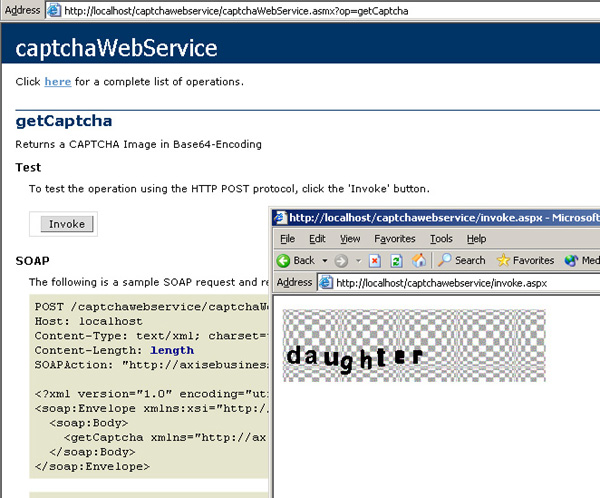Open the 'here' operations list link
Screen dimensions: 600x498
click(x=58, y=82)
